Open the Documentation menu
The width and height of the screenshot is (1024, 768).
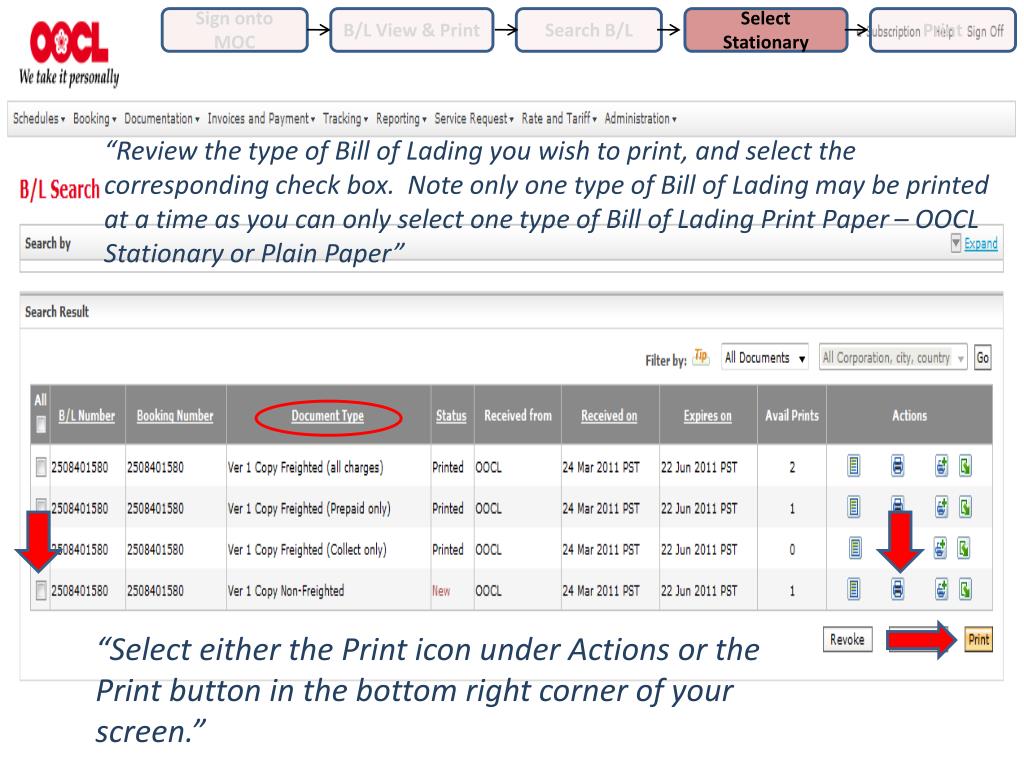tap(162, 119)
